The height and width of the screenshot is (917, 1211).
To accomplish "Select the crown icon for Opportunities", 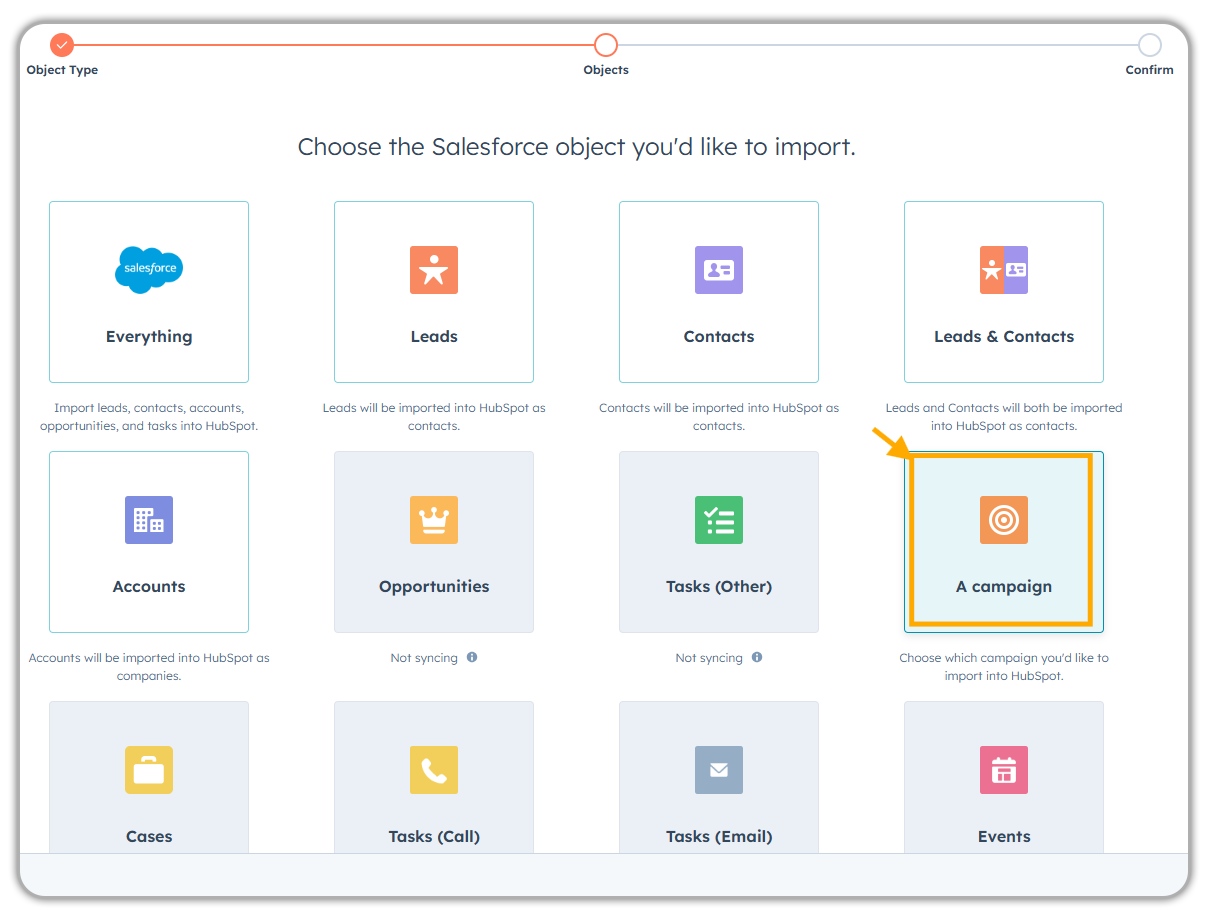I will coord(433,519).
